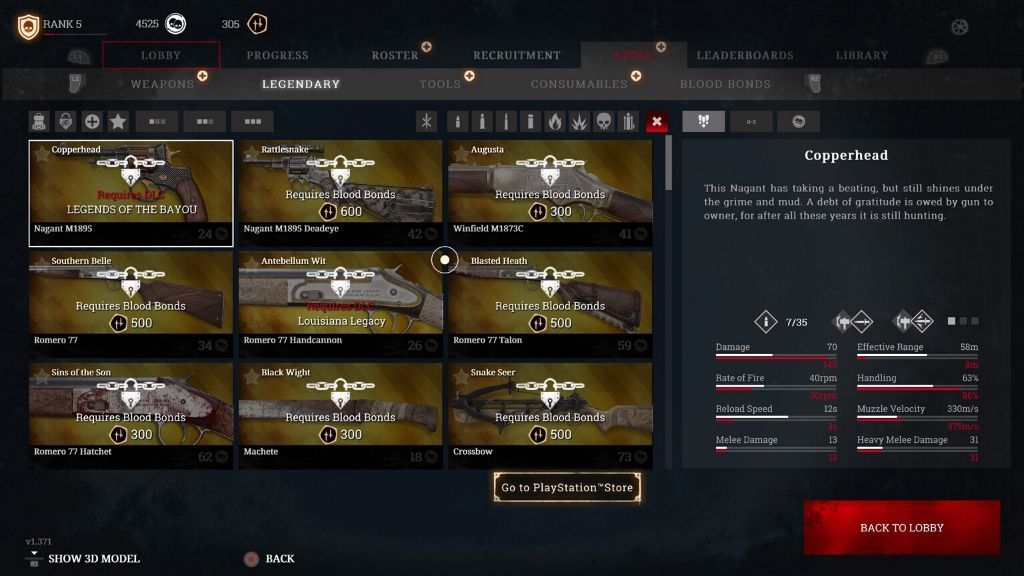Open settings gear at top right
The height and width of the screenshot is (576, 1024).
point(959,27)
